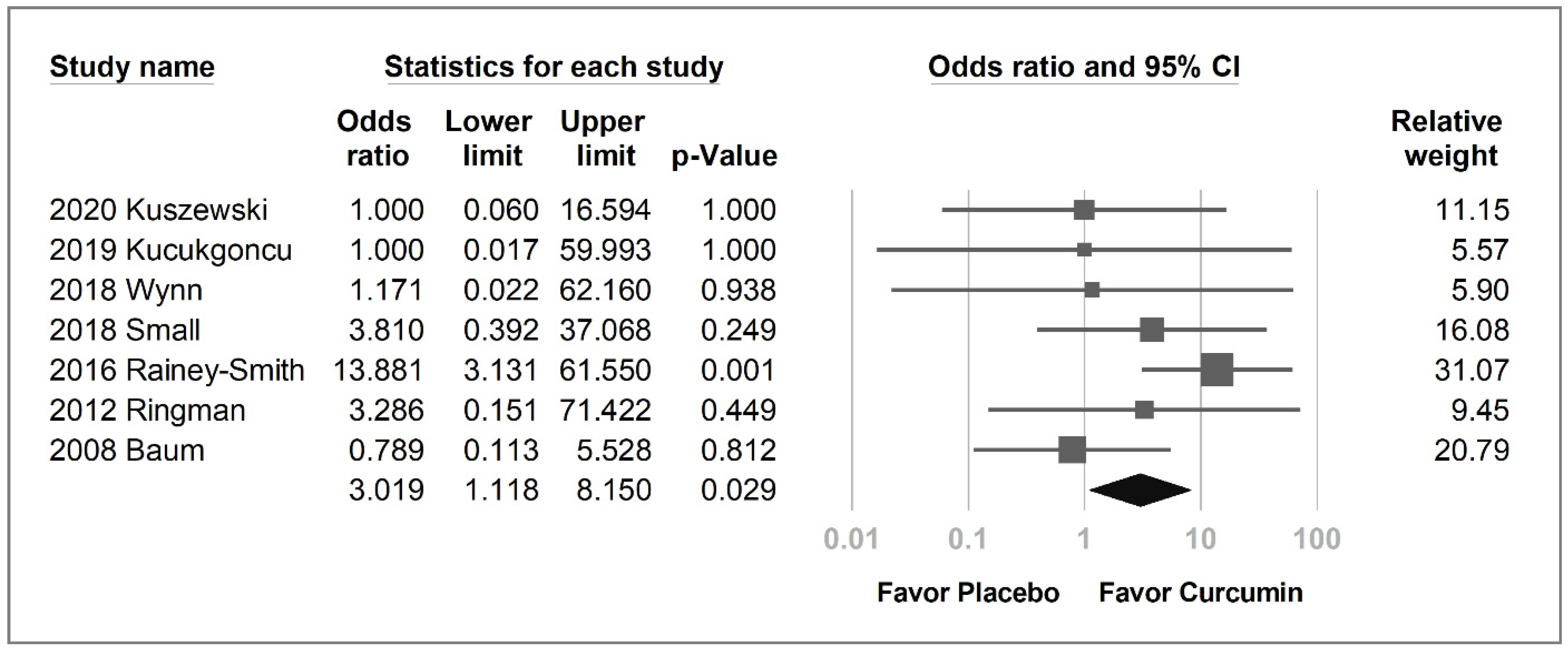This screenshot has width=1568, height=655.
Task: Click the 100 tick label on the axis
Action: coord(1317,540)
